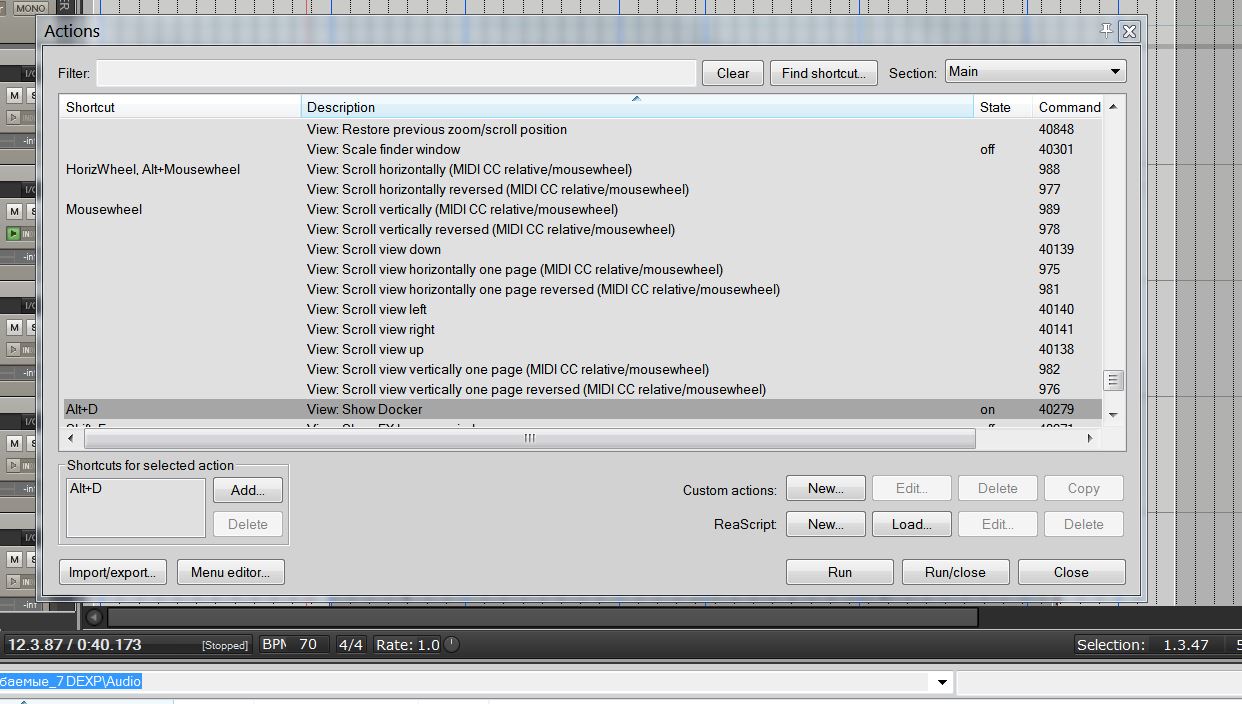
Task: Click the list's scroll down arrow
Action: coord(1113,414)
